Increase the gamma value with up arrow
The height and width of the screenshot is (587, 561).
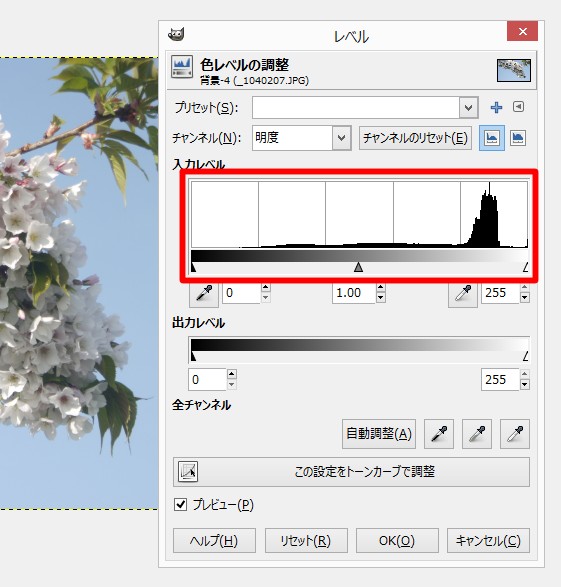[x=381, y=288]
